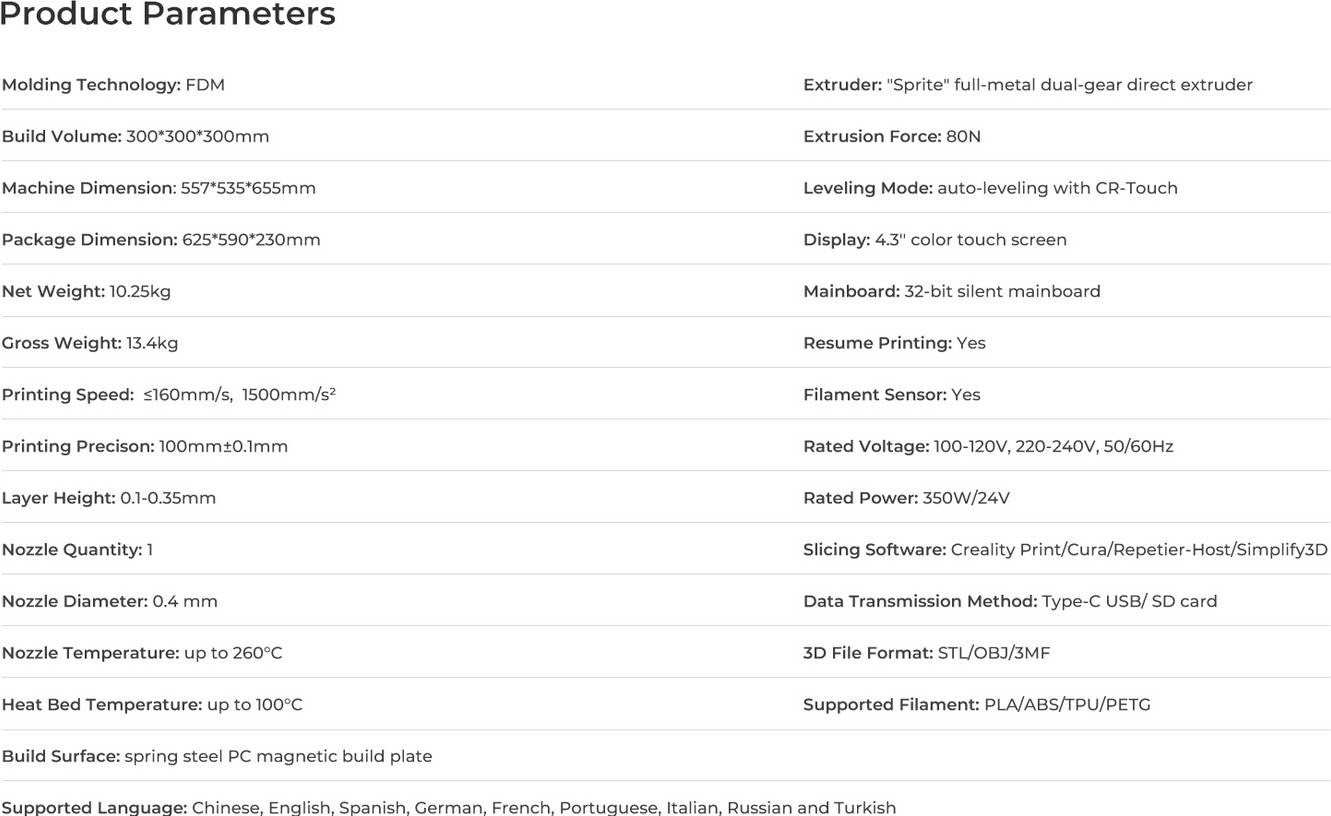Click the Printing Precison value text
Screen dimensions: 1331x816
pos(223,447)
